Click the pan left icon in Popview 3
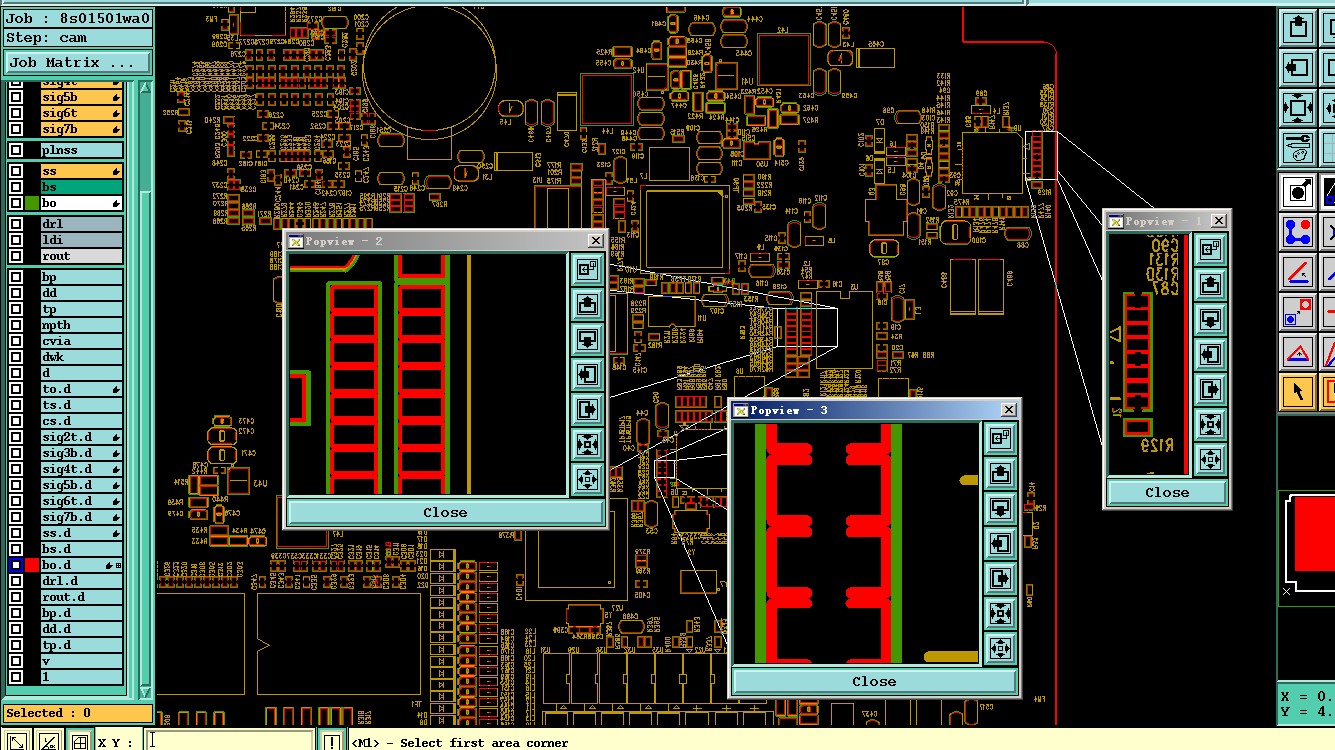1335x750 pixels. 1000,543
